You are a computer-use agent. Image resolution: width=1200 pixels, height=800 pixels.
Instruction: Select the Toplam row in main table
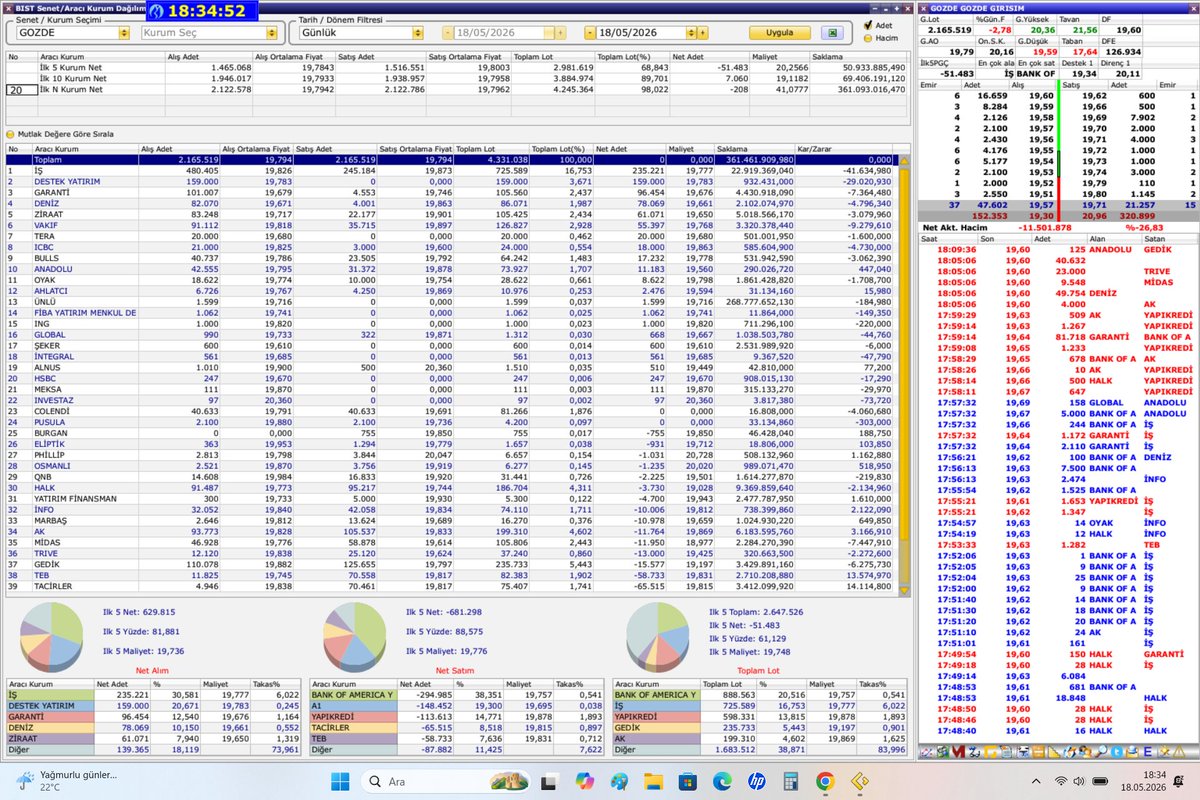tap(451, 159)
